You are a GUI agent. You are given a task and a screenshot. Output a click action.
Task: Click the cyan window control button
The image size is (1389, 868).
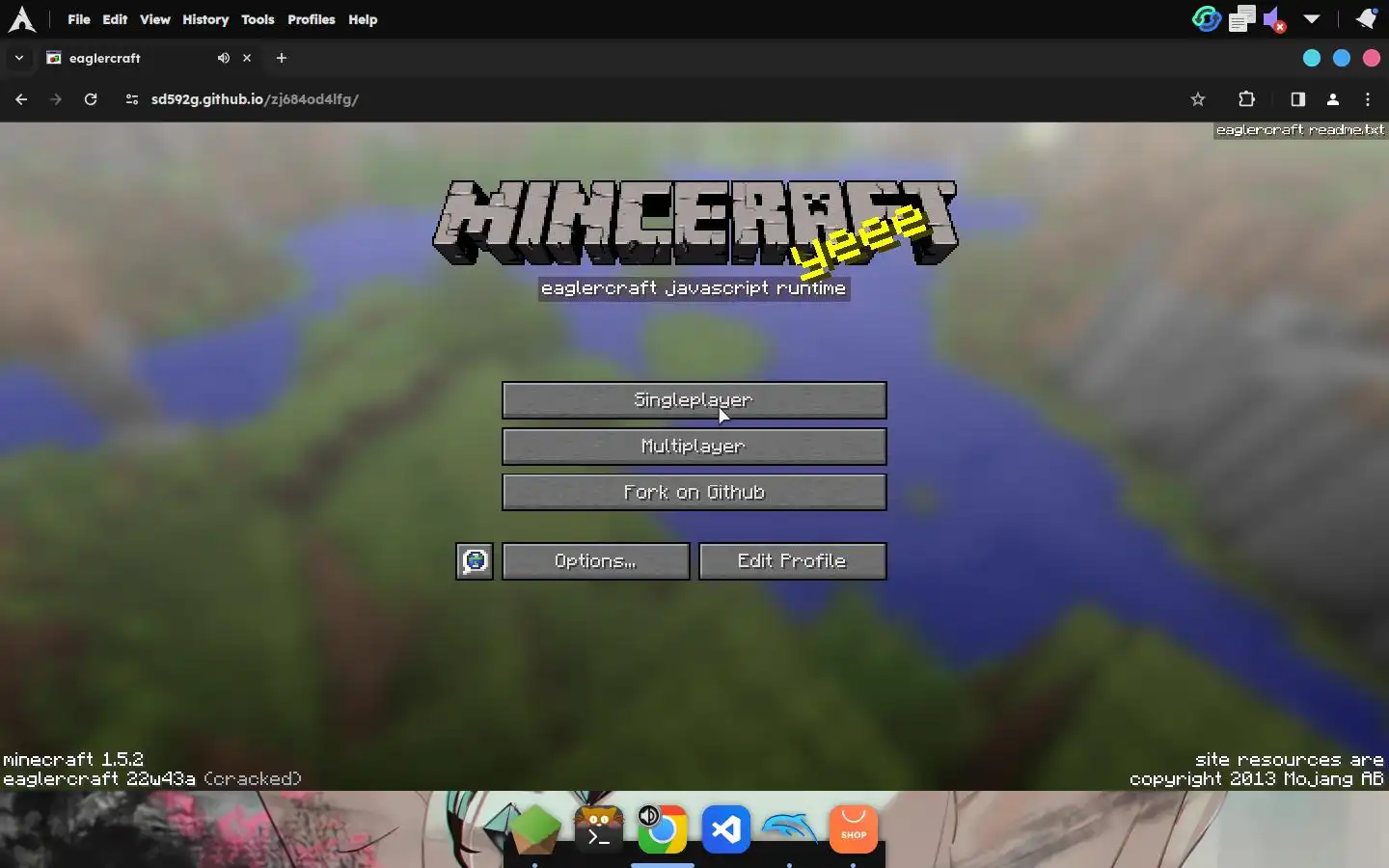click(1312, 58)
